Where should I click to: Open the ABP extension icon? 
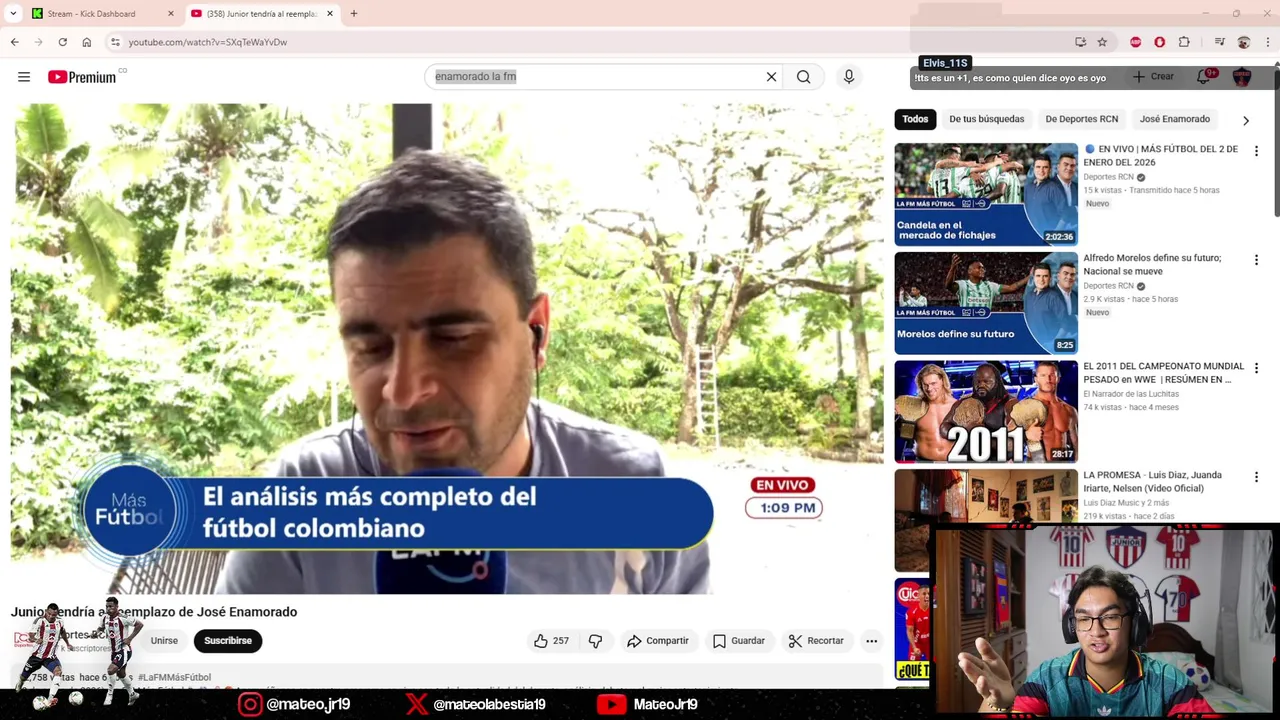coord(1135,42)
